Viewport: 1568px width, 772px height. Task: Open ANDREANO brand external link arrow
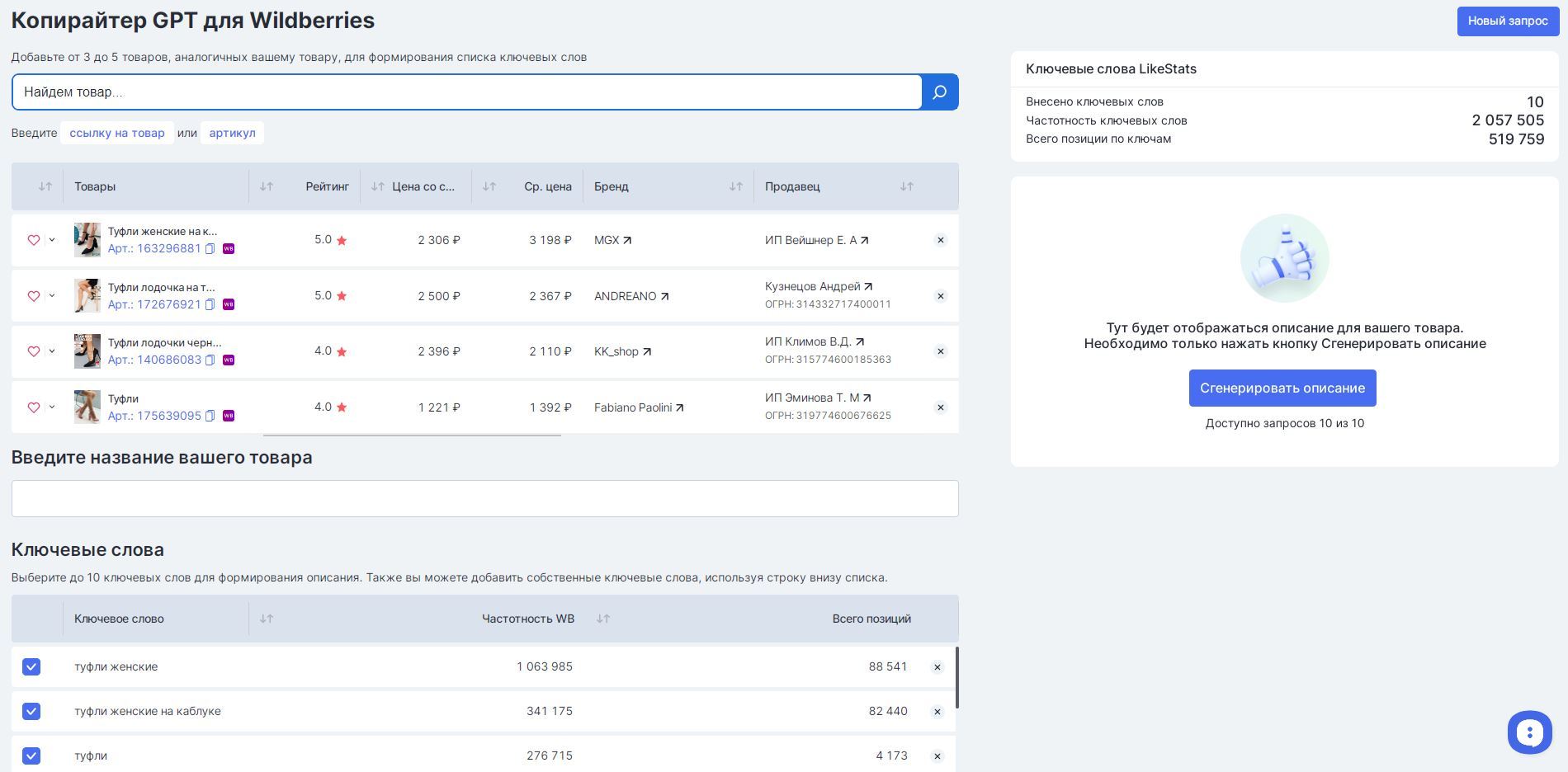[664, 296]
